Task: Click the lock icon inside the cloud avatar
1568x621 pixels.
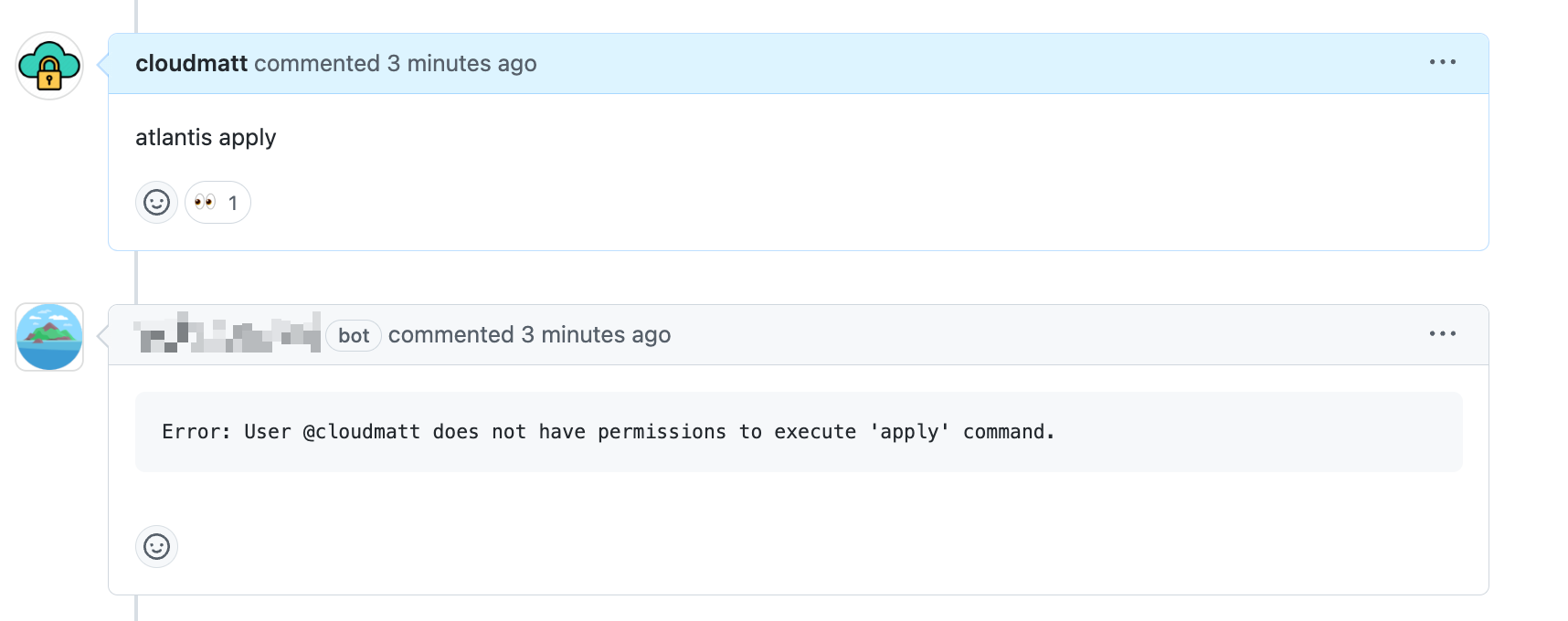Action: coord(49,75)
